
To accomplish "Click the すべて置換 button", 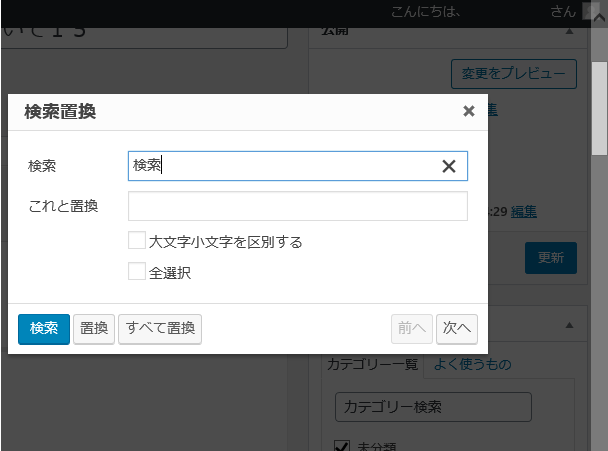I will click(x=160, y=328).
